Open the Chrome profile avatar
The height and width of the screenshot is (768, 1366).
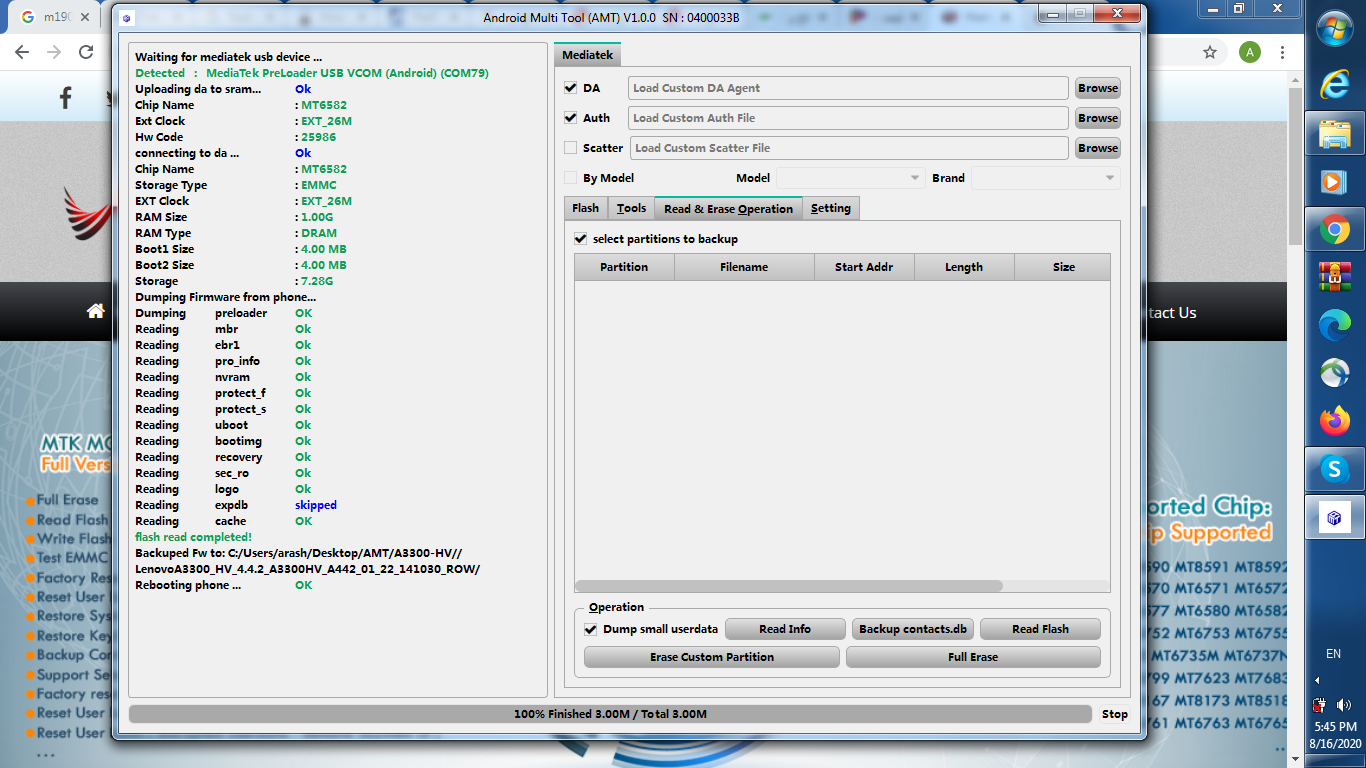point(1249,52)
